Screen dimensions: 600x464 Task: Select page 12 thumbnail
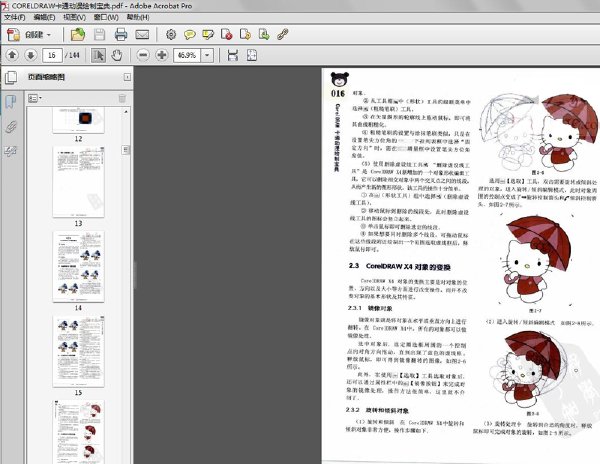coord(78,120)
